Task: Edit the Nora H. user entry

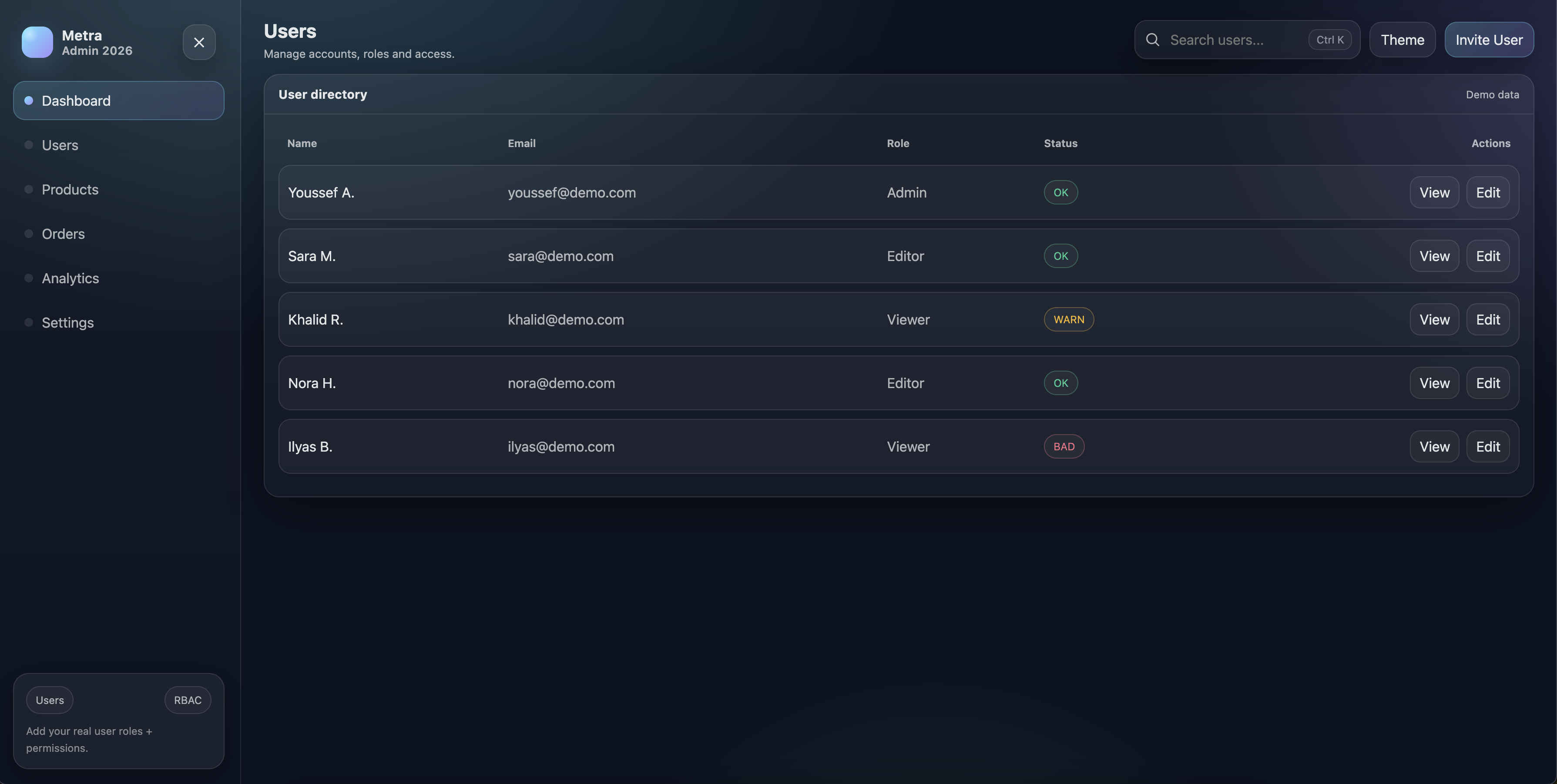Action: pyautogui.click(x=1488, y=382)
